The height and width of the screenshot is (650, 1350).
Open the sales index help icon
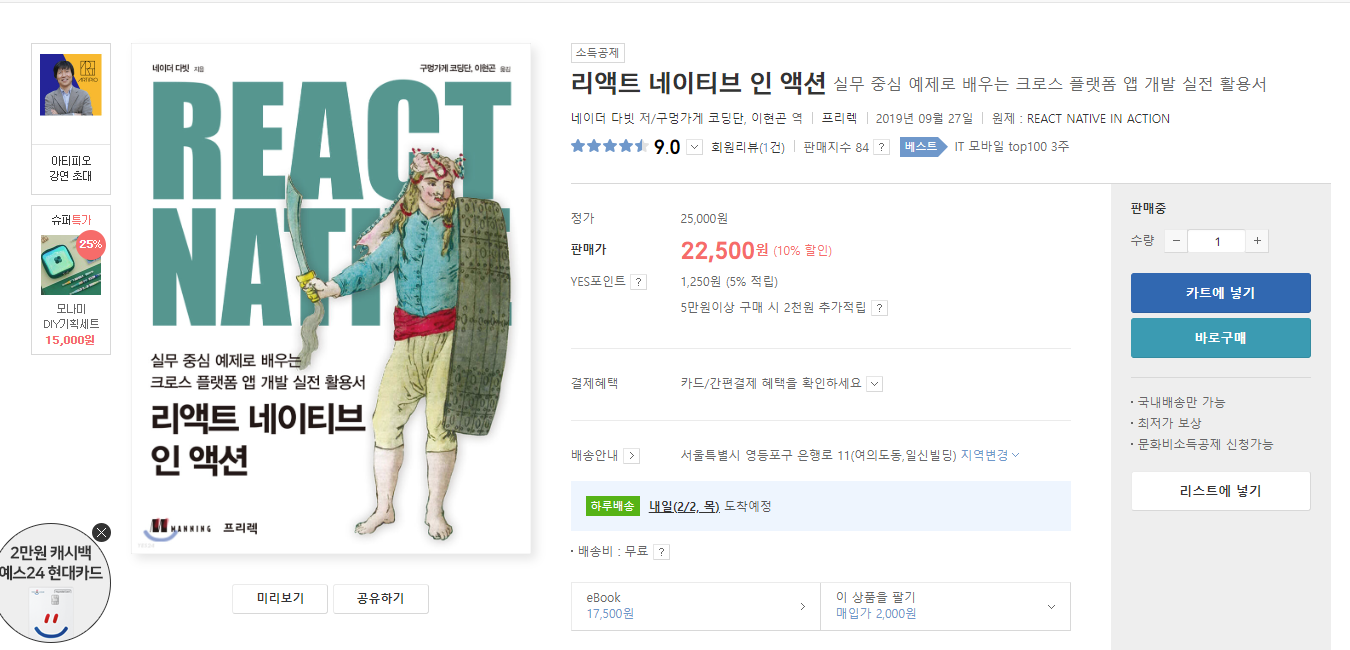[x=881, y=147]
